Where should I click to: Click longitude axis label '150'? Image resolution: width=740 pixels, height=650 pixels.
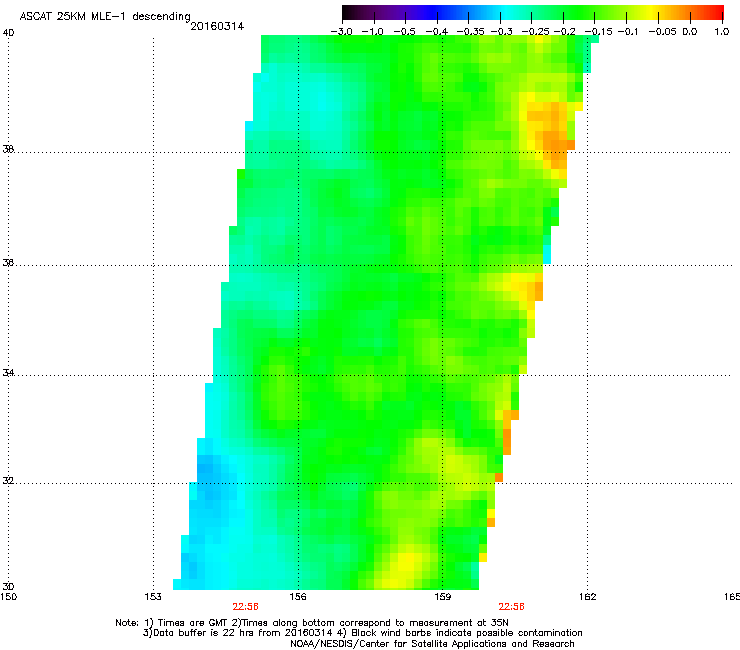[9, 597]
